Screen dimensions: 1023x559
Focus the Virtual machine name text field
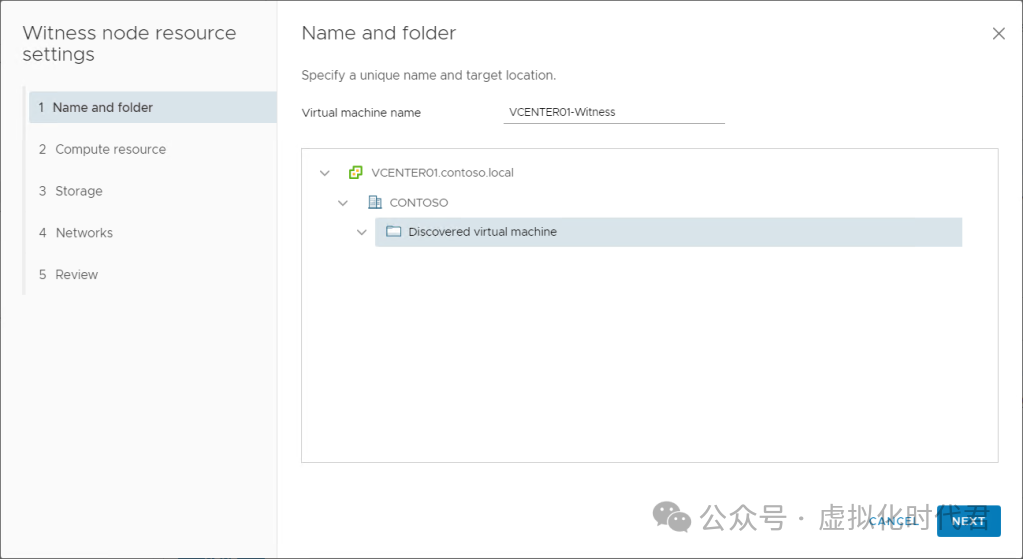(613, 113)
